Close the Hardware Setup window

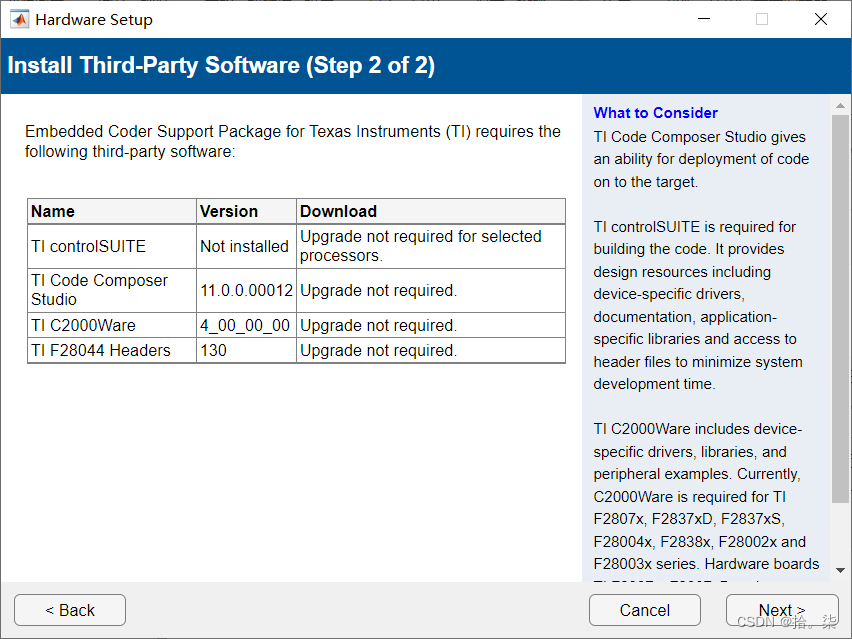(x=821, y=19)
